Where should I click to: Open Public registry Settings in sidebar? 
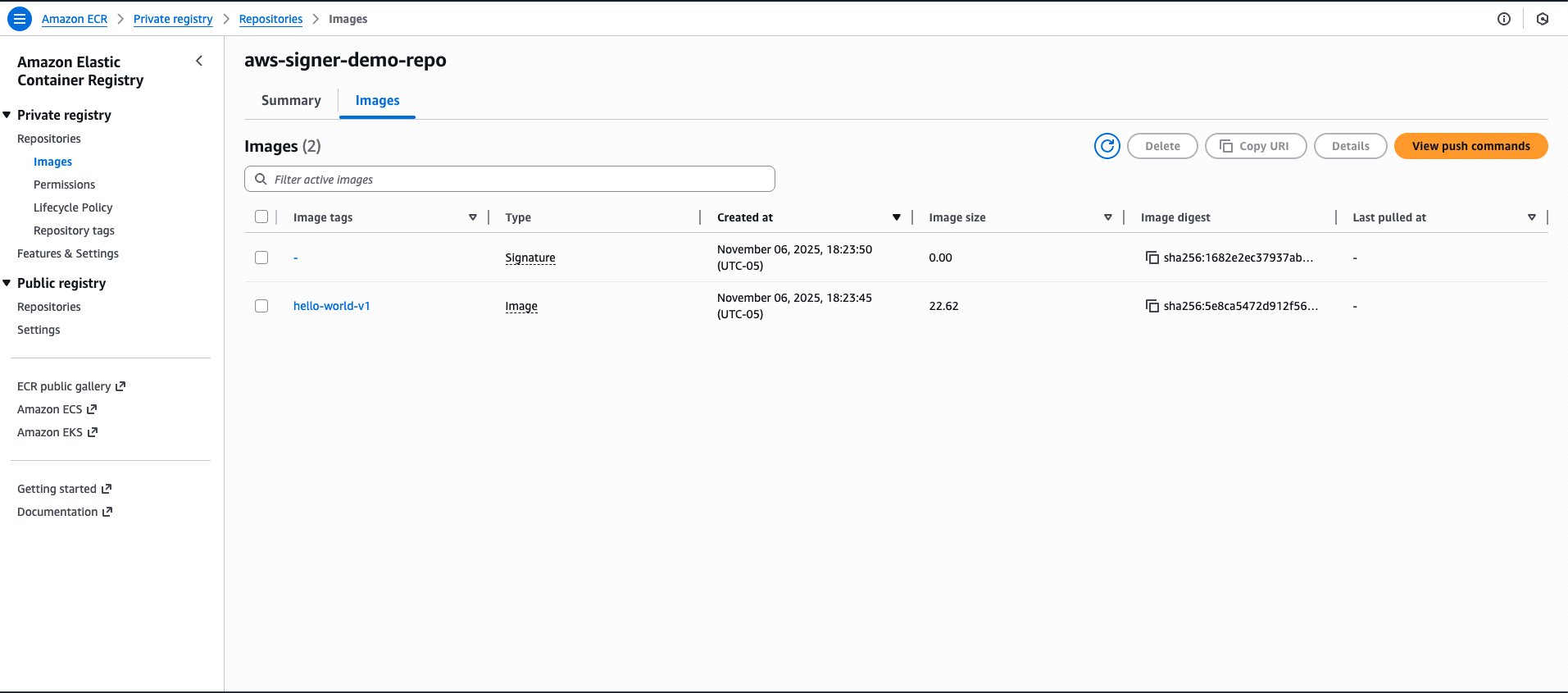pos(39,330)
